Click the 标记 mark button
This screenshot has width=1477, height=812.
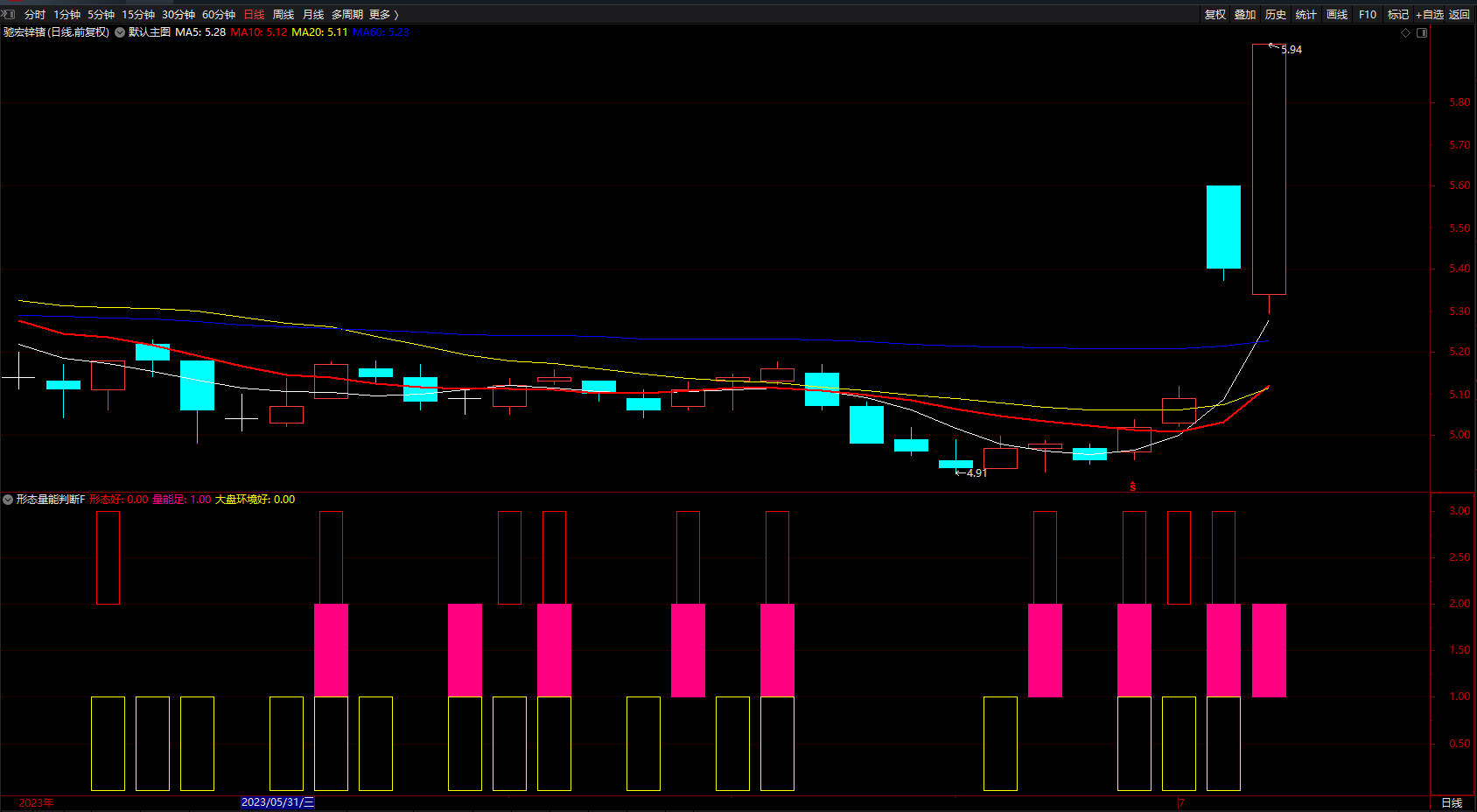(x=1398, y=14)
